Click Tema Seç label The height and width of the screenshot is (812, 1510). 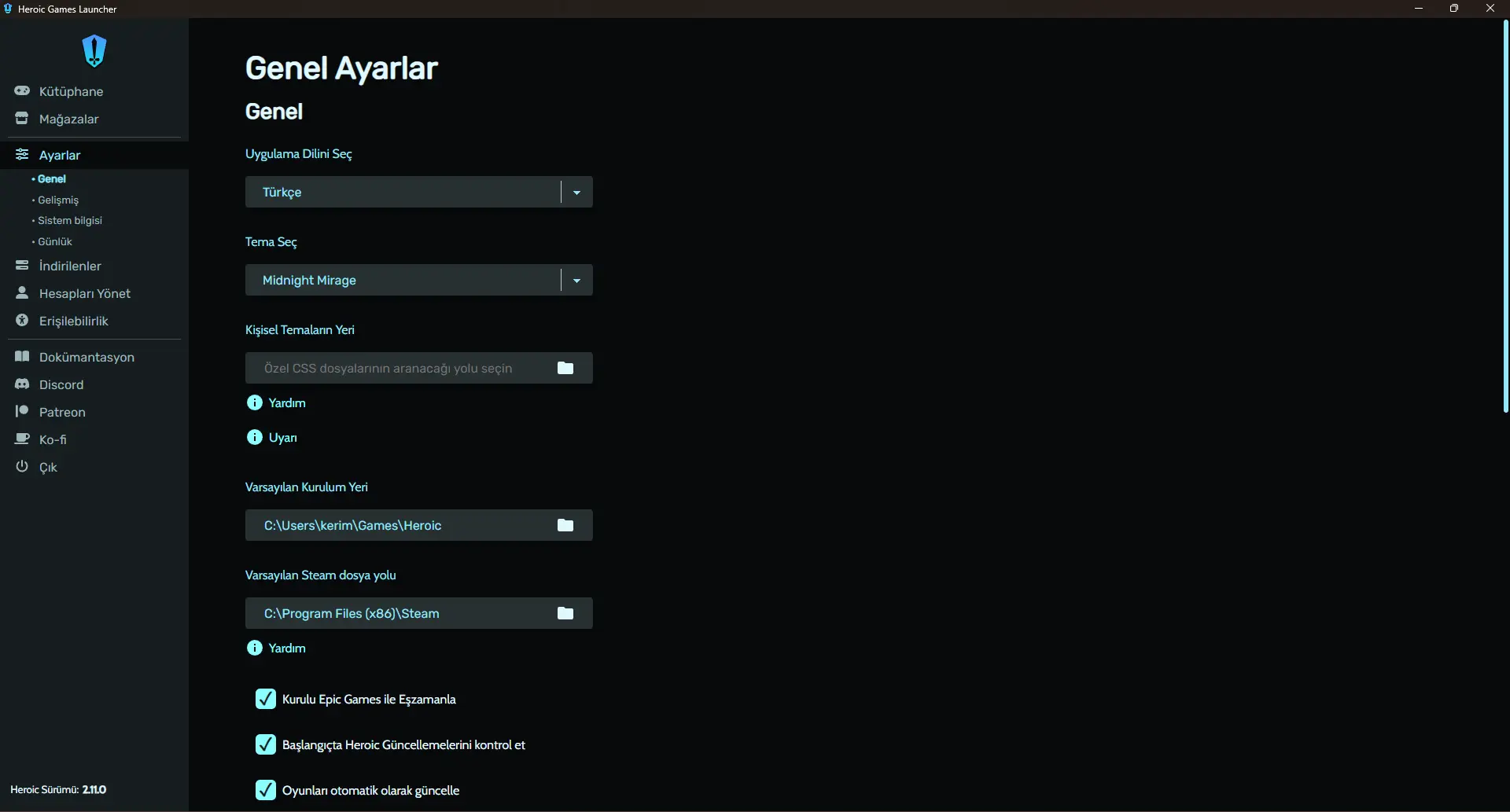click(x=271, y=242)
